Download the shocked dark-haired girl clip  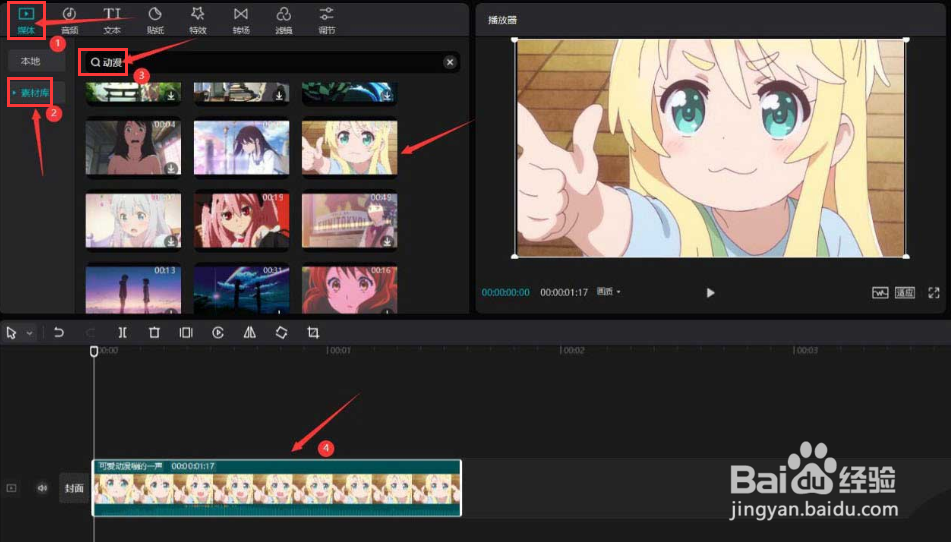(x=171, y=169)
